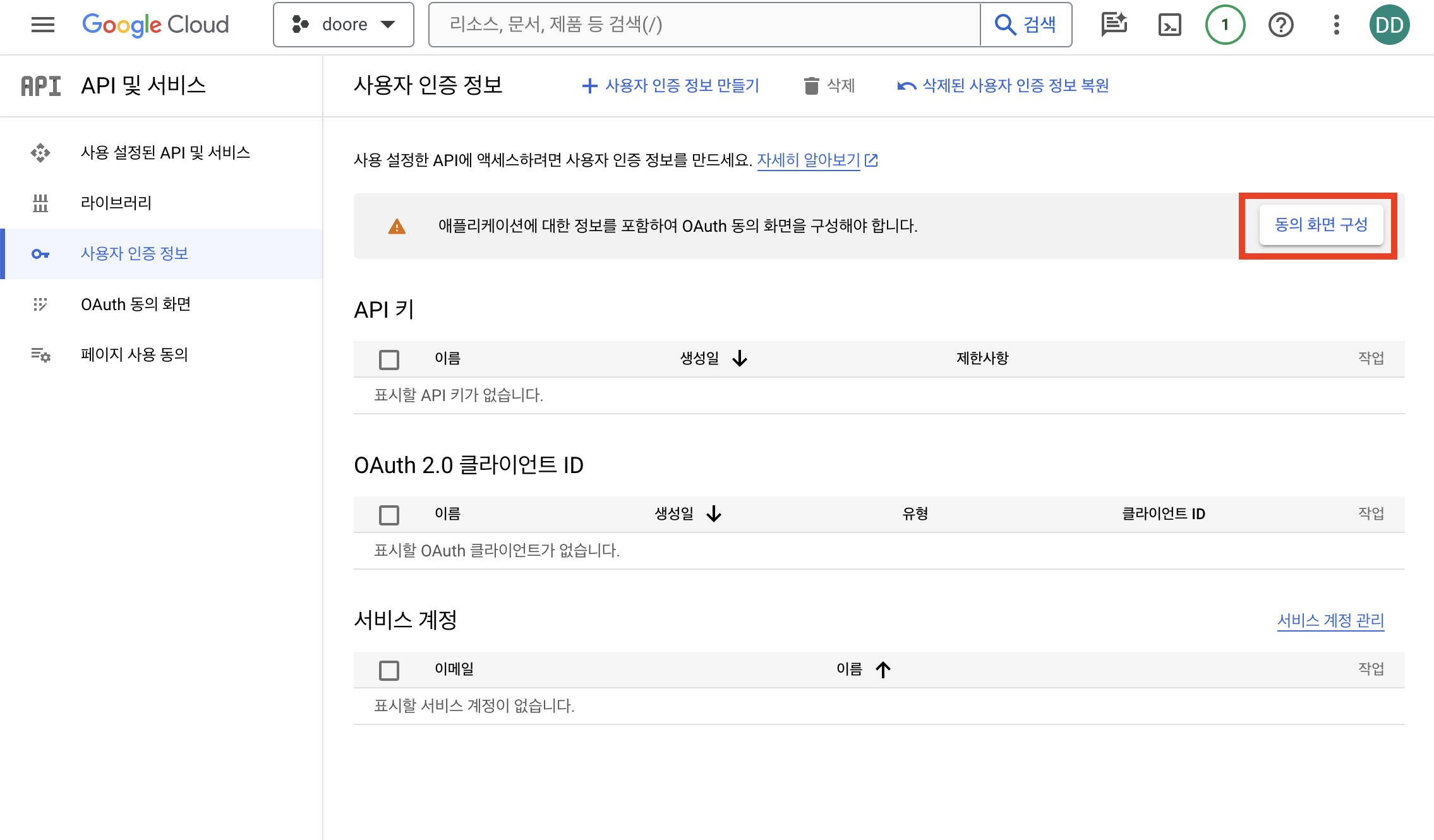Open the notifications badge showing 1
The height and width of the screenshot is (840, 1434).
tap(1225, 25)
